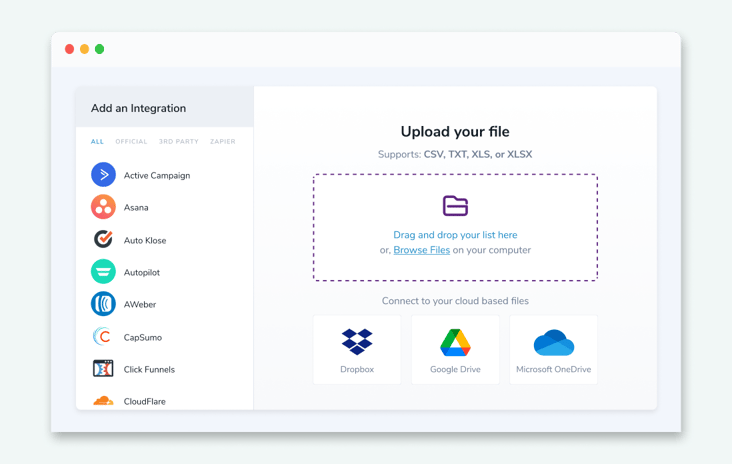Connect Microsoft OneDrive account
The width and height of the screenshot is (732, 464).
[553, 350]
